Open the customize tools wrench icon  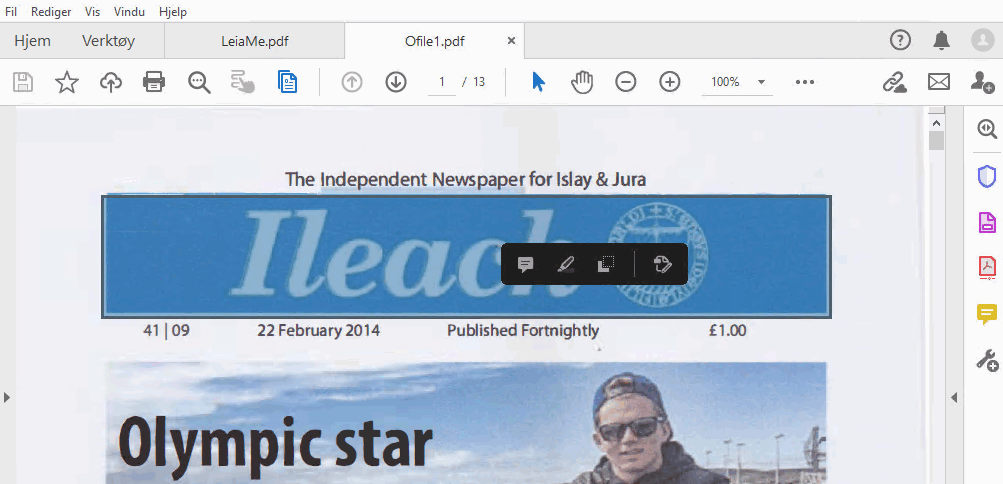pos(987,360)
